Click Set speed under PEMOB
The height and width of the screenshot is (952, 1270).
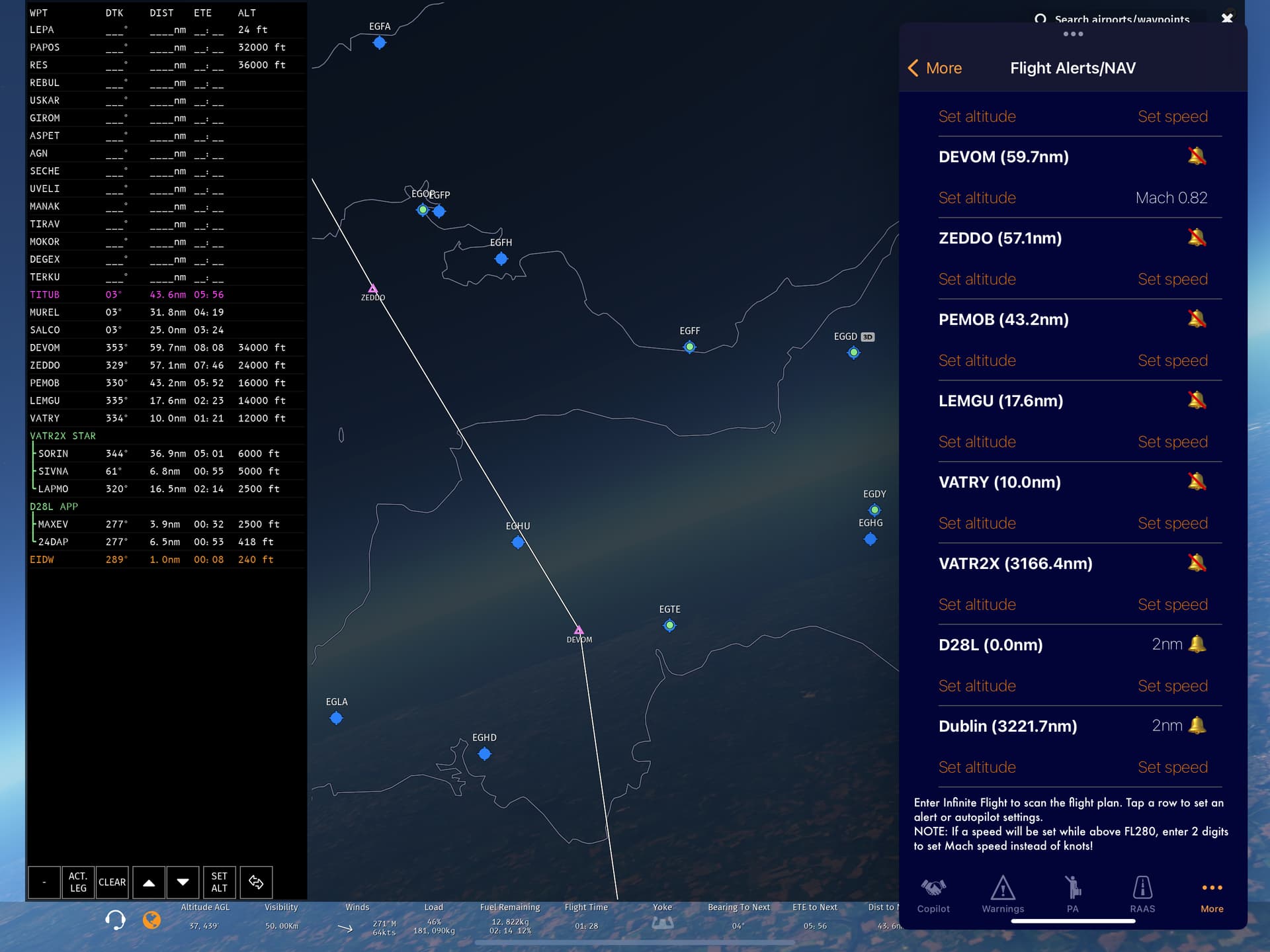1172,361
